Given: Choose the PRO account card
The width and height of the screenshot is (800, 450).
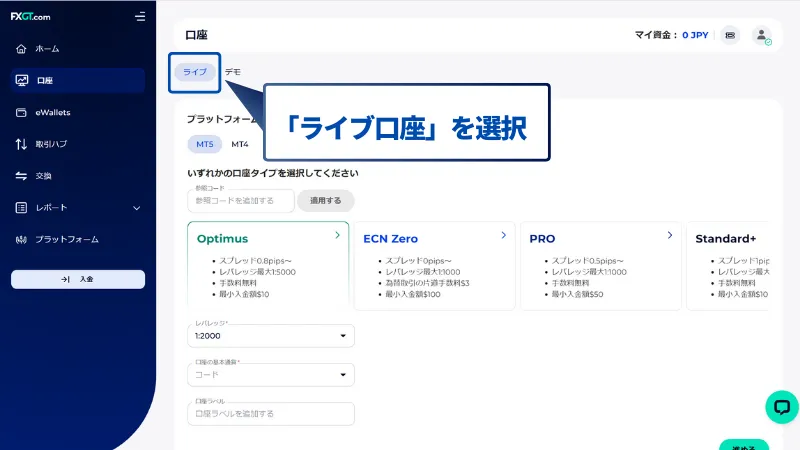Looking at the screenshot, I should pyautogui.click(x=601, y=265).
